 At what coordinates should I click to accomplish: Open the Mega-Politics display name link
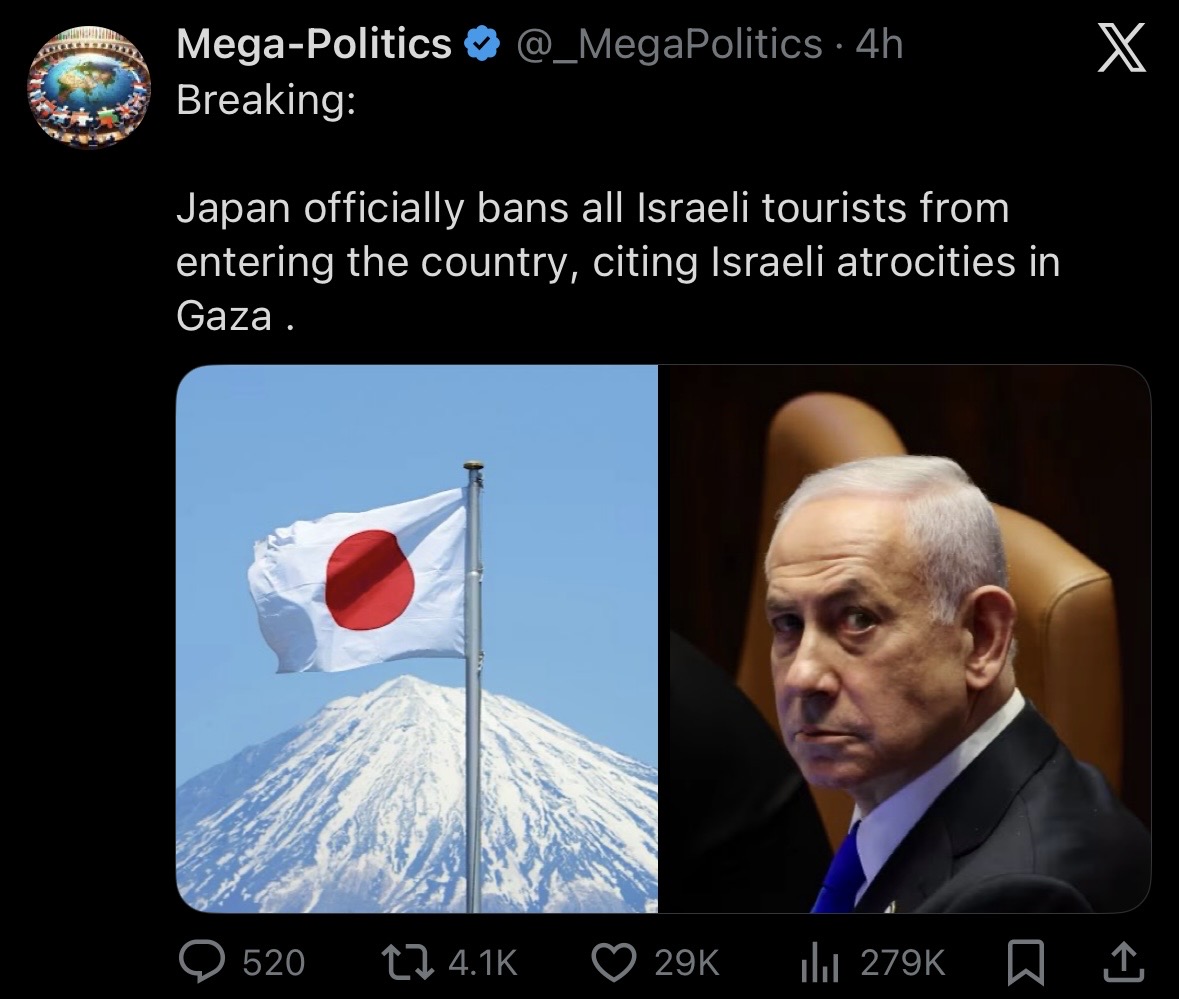point(314,44)
